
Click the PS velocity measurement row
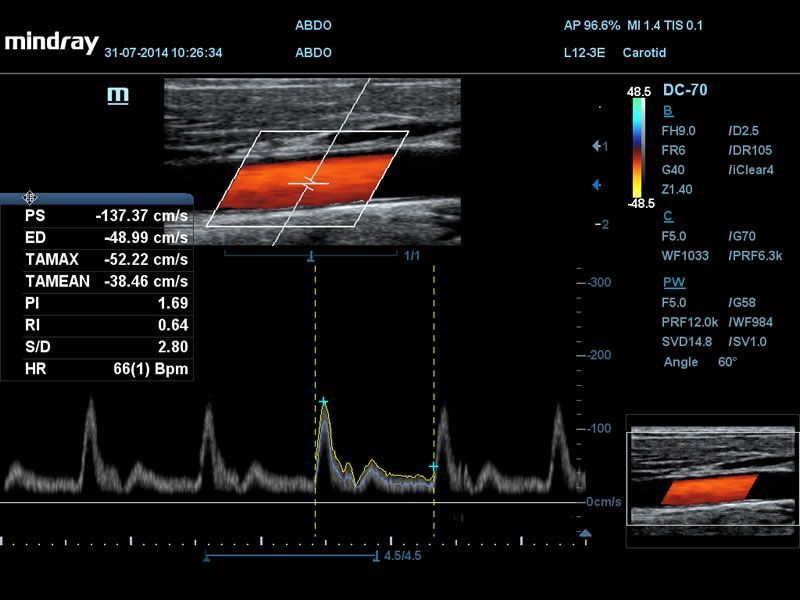106,216
